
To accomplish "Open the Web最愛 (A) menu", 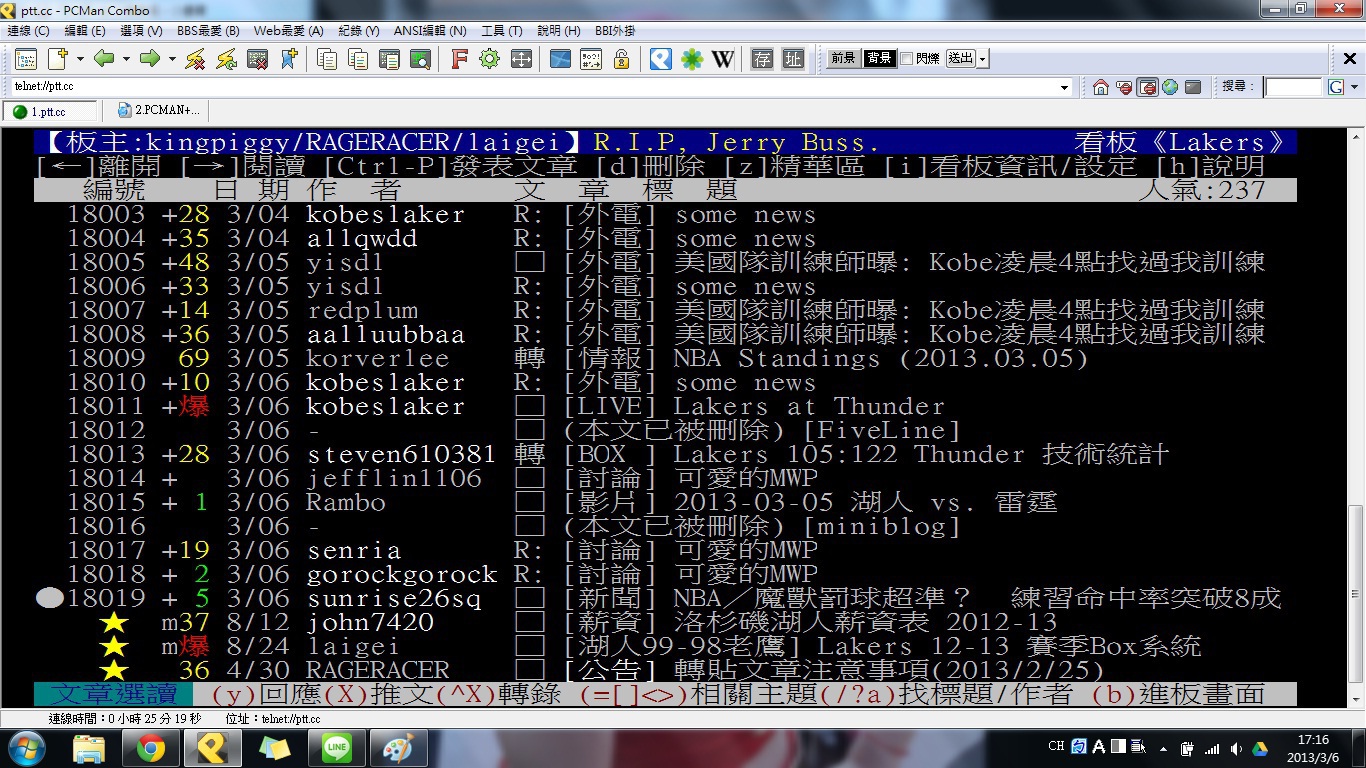I will [x=289, y=31].
